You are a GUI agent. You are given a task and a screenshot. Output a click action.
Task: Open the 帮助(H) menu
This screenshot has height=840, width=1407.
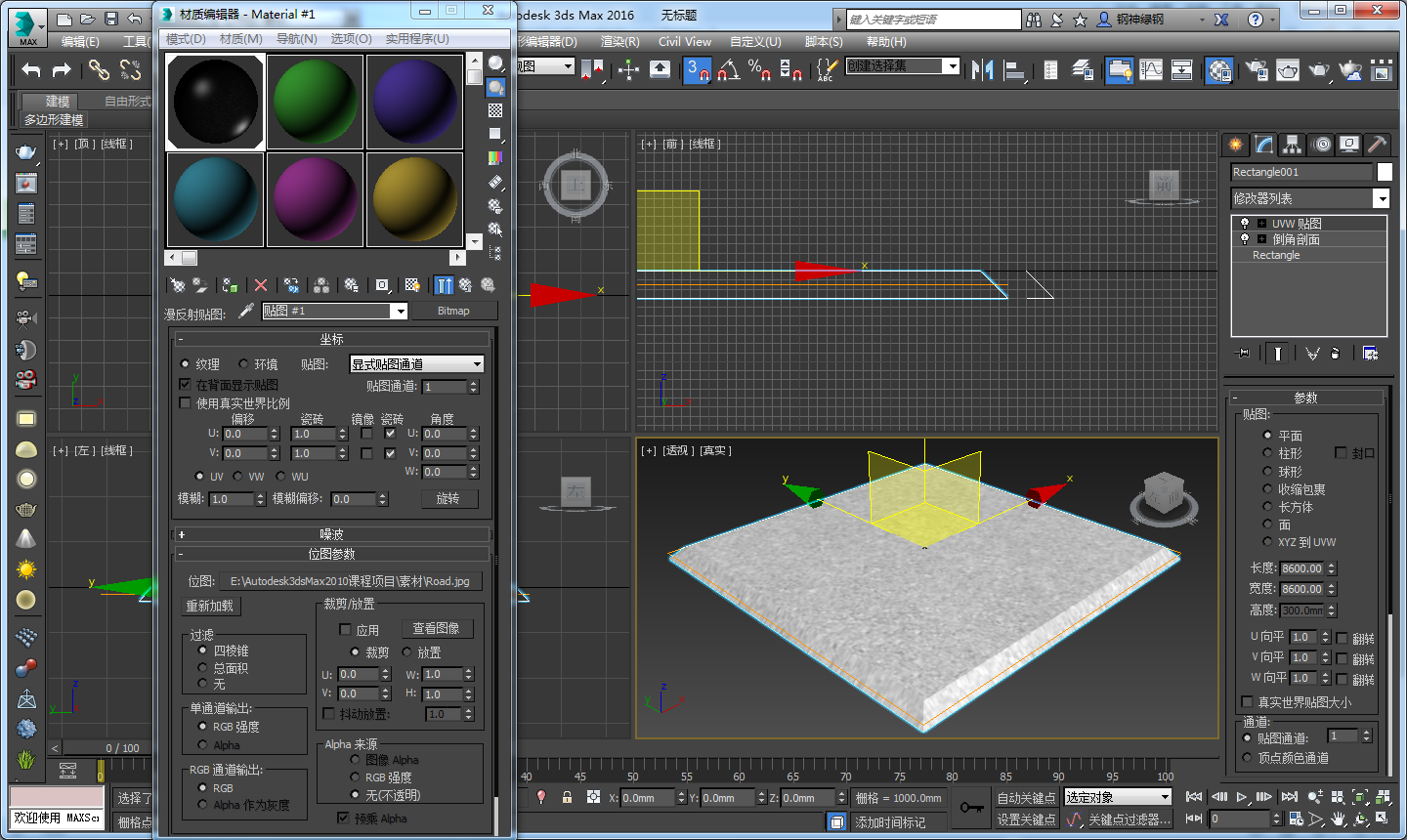pos(886,41)
